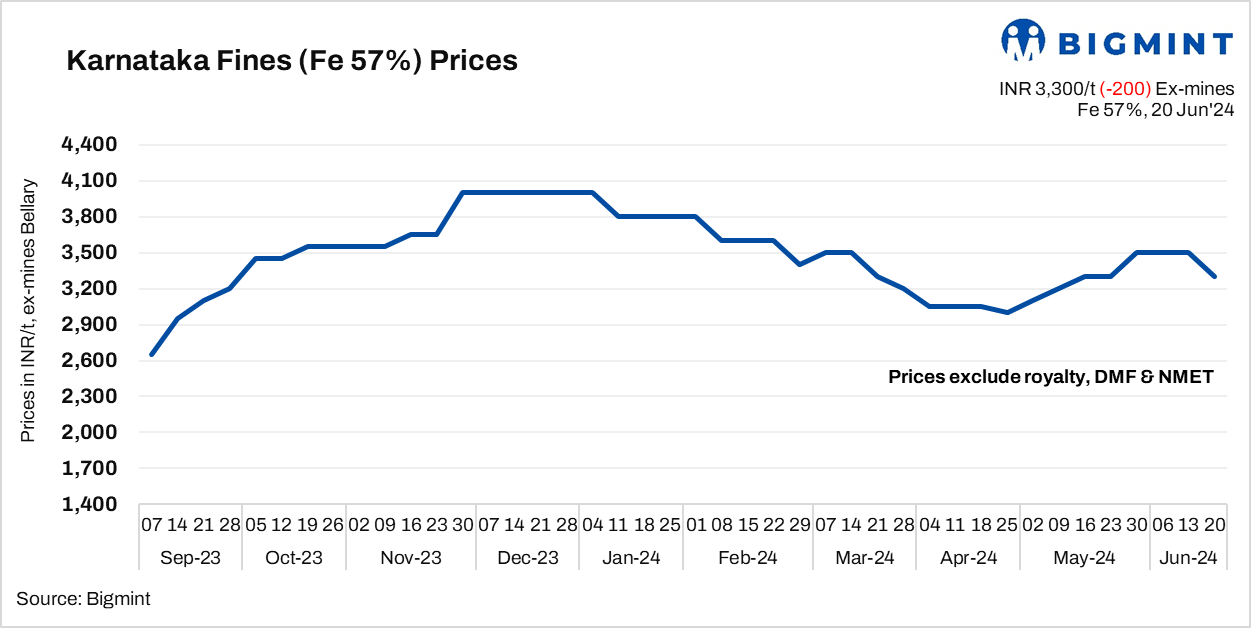1251x628 pixels.
Task: Click the Oct-23 month label
Action: coord(294,558)
